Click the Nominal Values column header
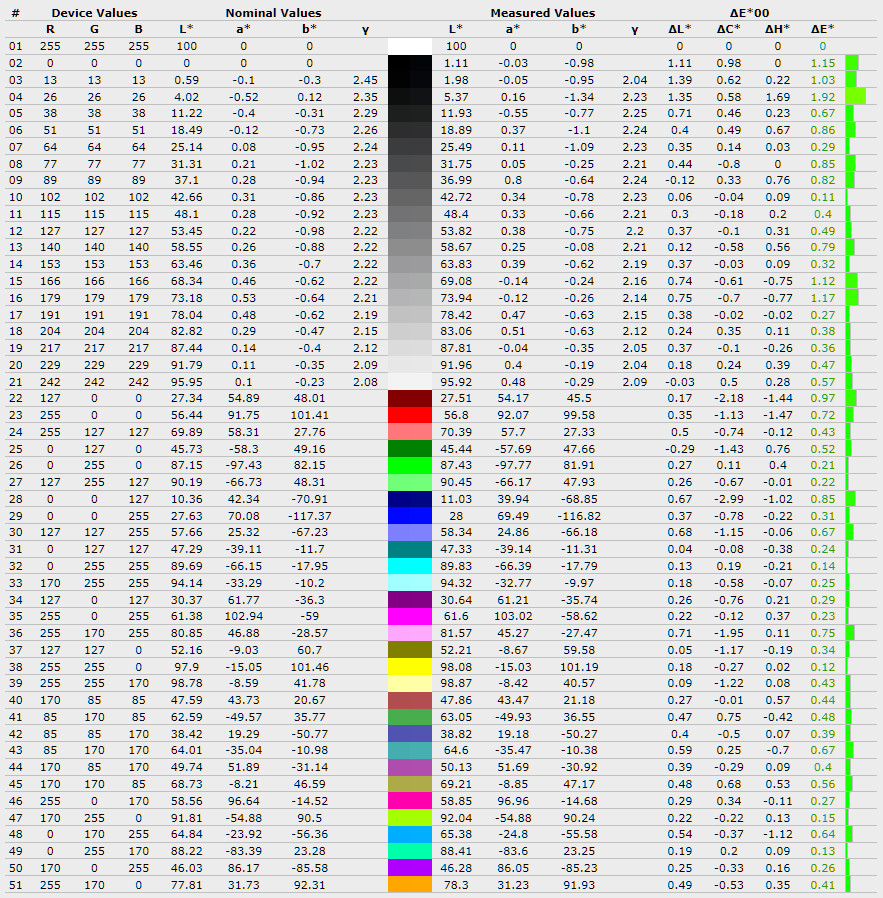Image resolution: width=883 pixels, height=898 pixels. click(273, 13)
